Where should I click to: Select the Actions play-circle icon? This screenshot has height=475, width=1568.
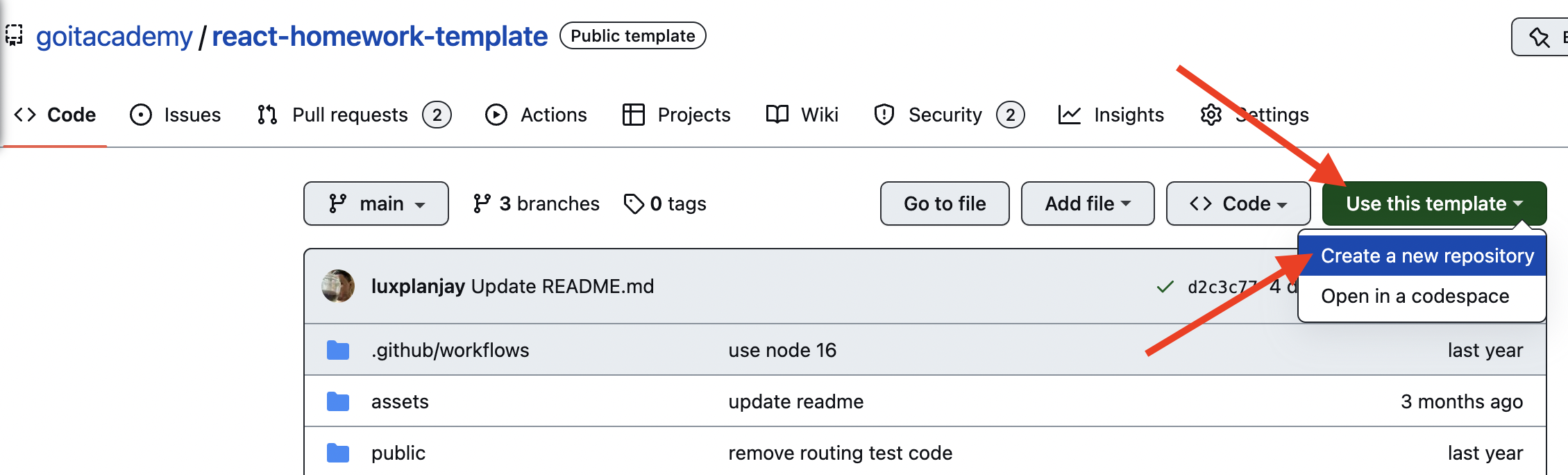tap(496, 115)
